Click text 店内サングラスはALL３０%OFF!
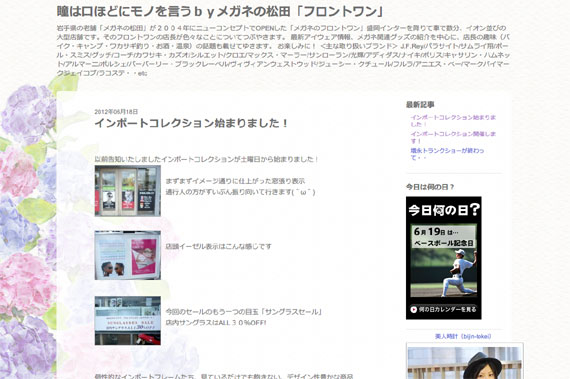The width and height of the screenshot is (570, 379). coord(216,323)
